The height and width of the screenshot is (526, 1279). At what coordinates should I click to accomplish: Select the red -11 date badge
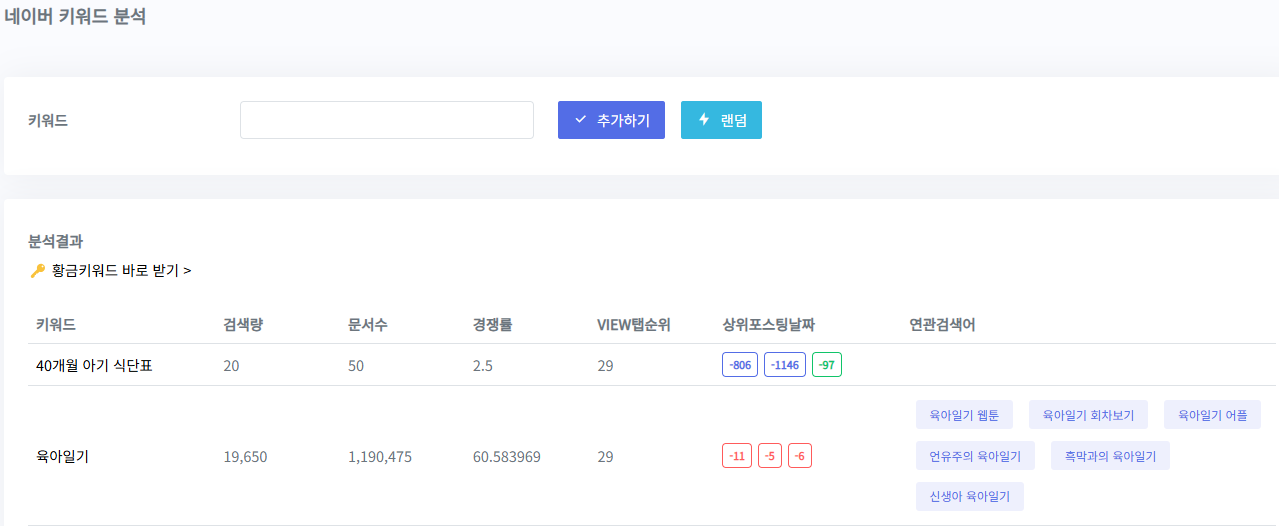pos(737,456)
